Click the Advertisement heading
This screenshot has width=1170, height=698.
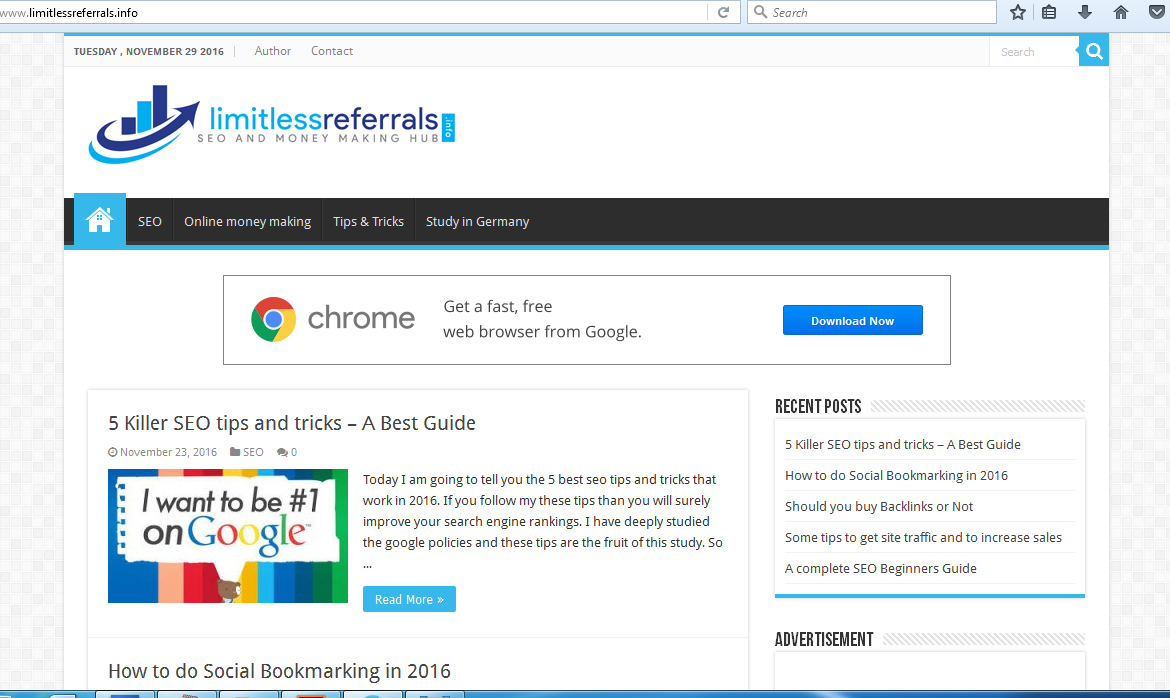pyautogui.click(x=824, y=639)
